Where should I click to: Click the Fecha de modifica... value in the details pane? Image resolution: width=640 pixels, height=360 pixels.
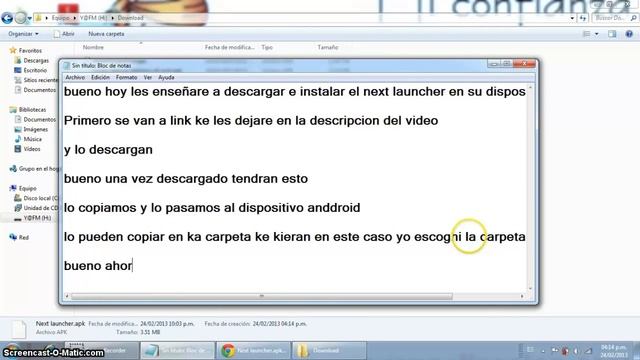(x=167, y=324)
